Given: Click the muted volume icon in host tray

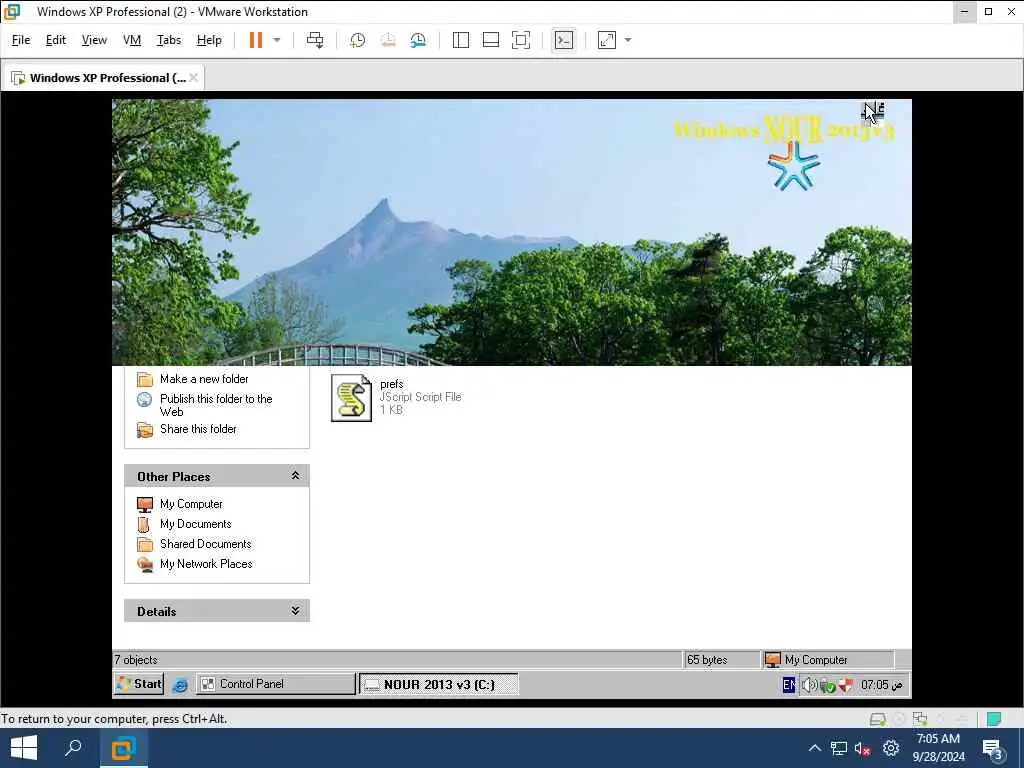Looking at the screenshot, I should click(x=863, y=749).
